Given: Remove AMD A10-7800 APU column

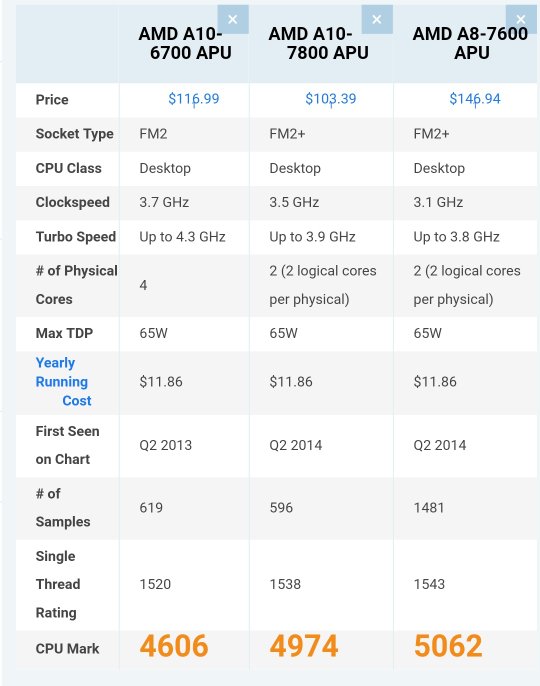Looking at the screenshot, I should pyautogui.click(x=377, y=19).
